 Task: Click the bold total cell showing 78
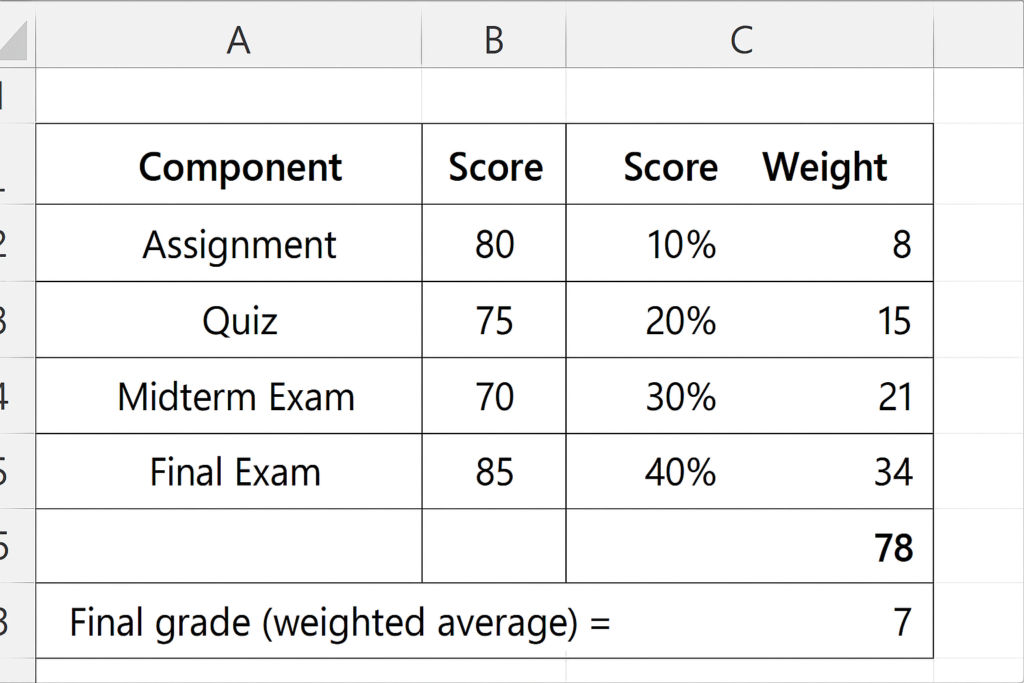pyautogui.click(x=750, y=546)
